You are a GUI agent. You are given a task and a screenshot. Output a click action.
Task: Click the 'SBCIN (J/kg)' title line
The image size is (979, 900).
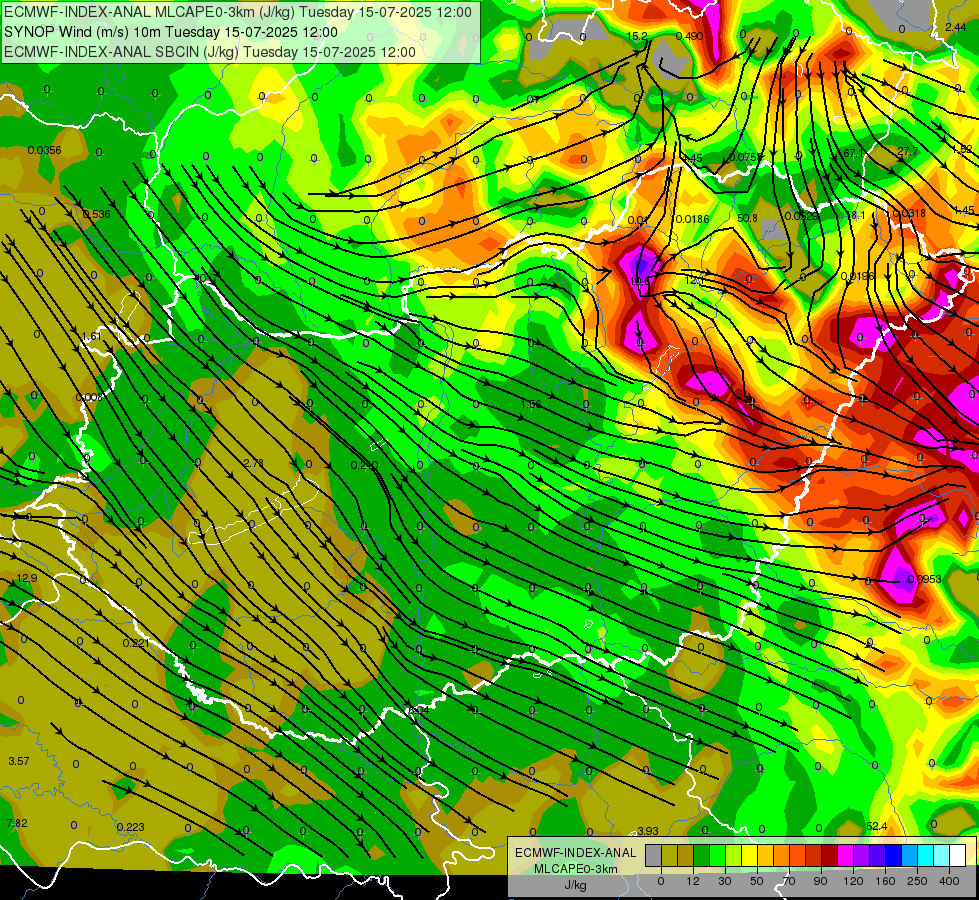[x=210, y=52]
